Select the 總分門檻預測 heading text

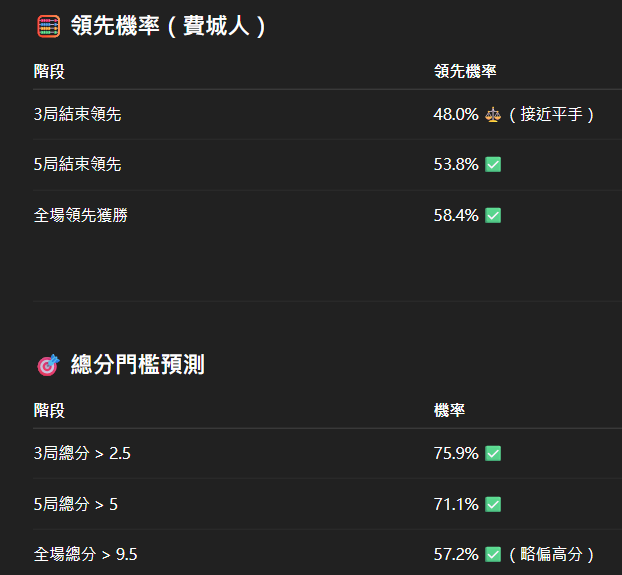(x=138, y=365)
